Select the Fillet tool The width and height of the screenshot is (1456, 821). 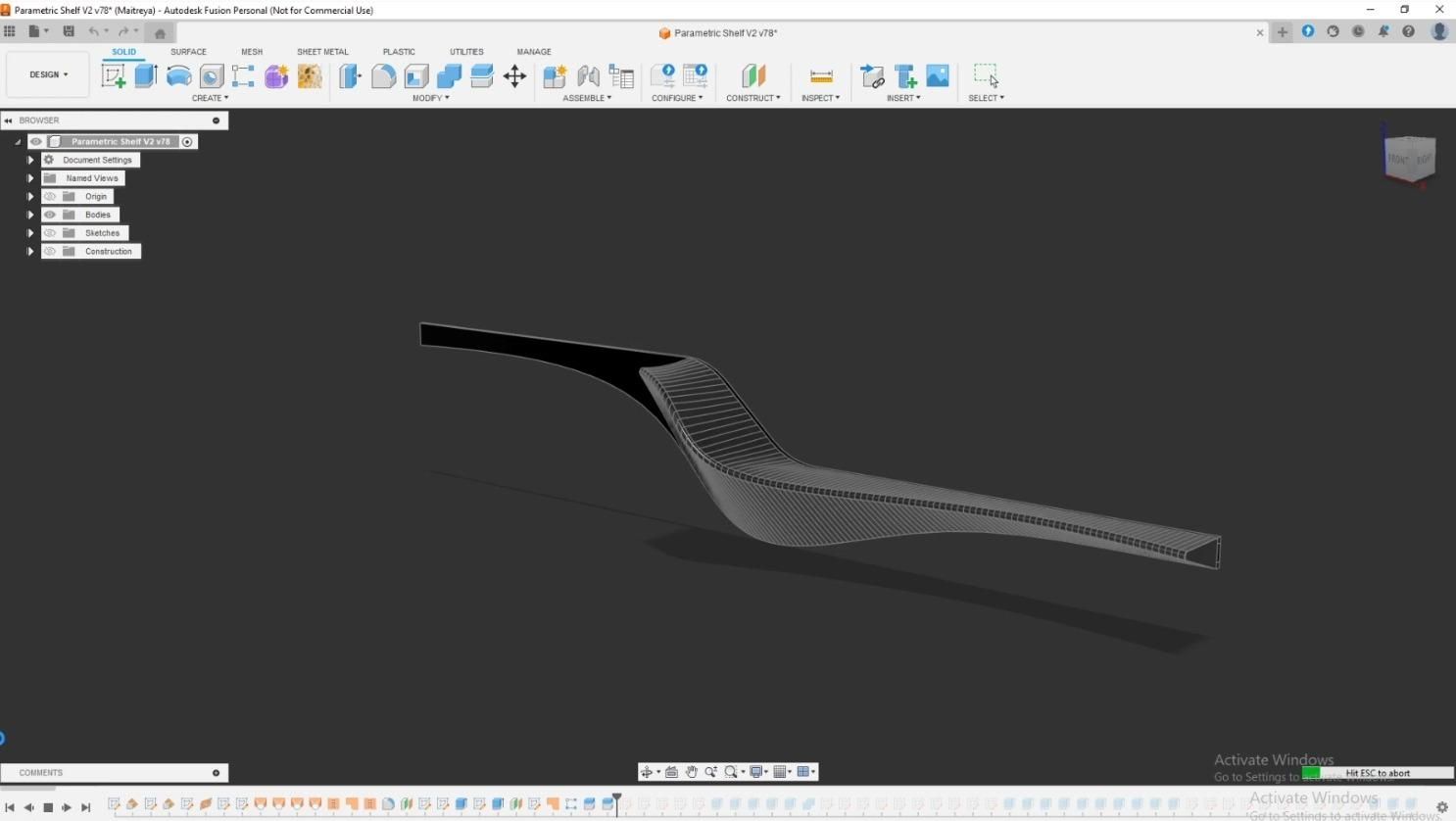383,76
